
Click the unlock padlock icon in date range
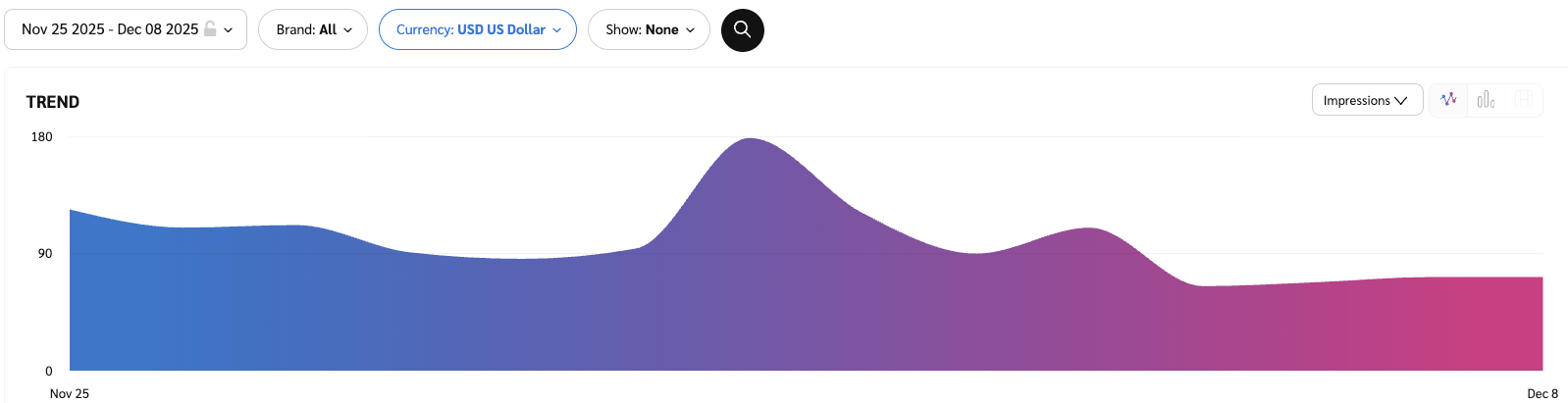coord(210,29)
